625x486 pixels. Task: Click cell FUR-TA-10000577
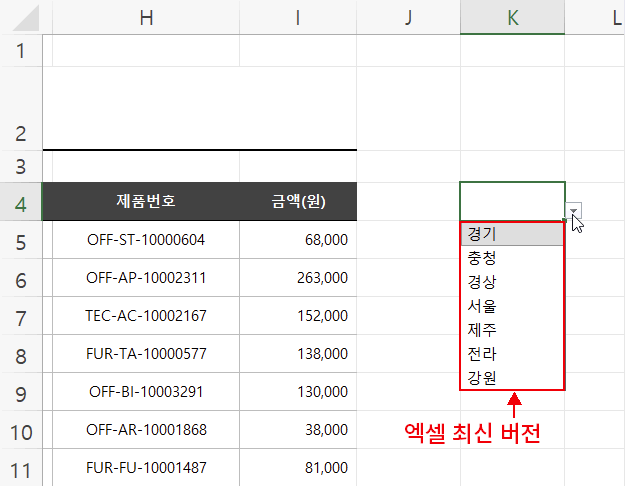(146, 353)
